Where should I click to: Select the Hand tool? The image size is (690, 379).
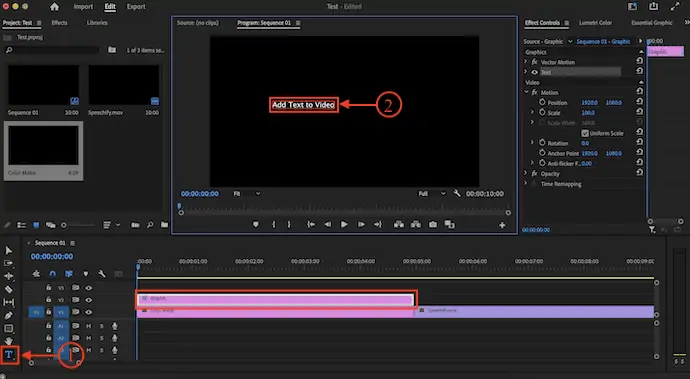coord(8,341)
